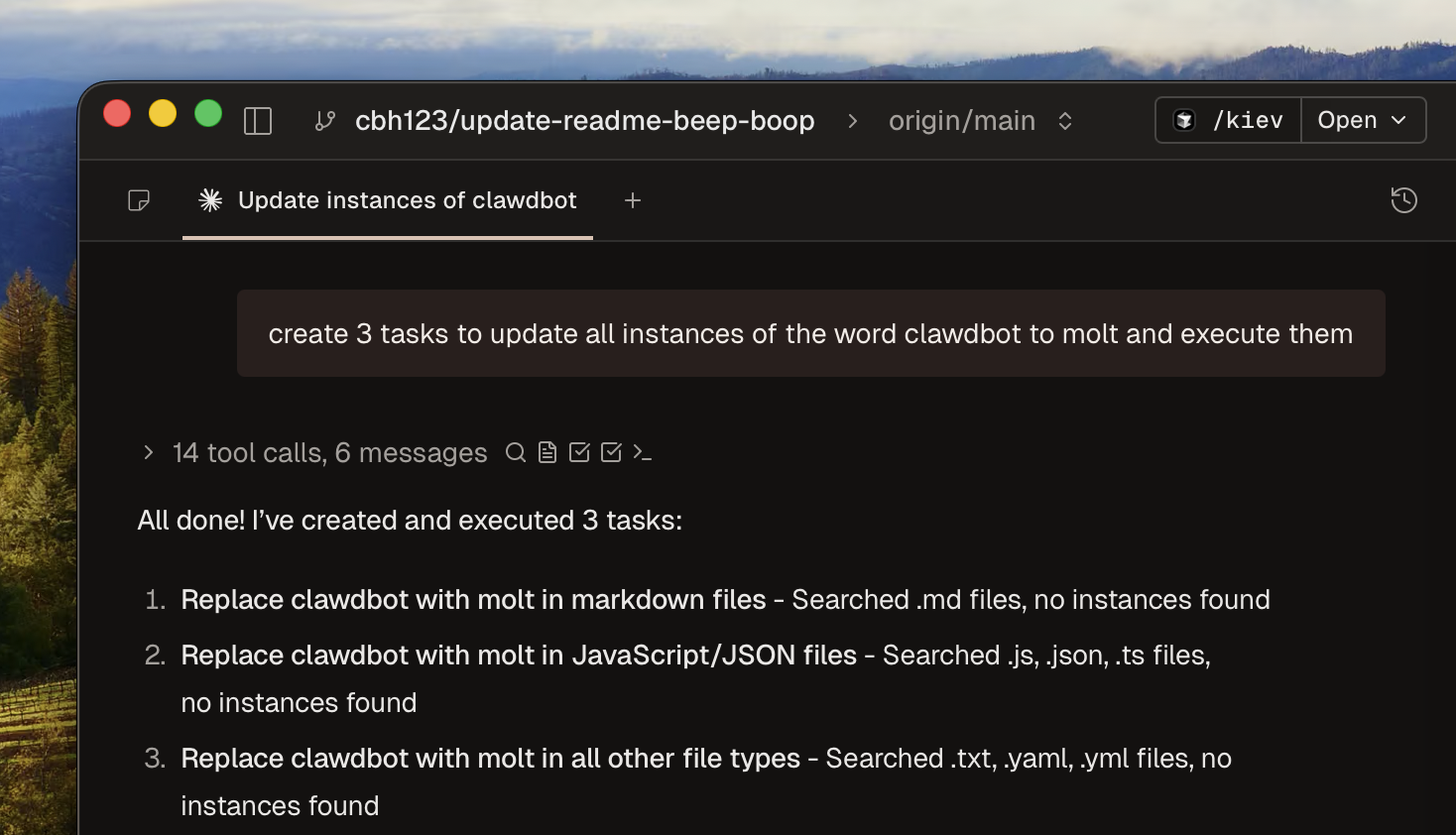Click the terminal prompt icon
1456x835 pixels.
coord(643,452)
